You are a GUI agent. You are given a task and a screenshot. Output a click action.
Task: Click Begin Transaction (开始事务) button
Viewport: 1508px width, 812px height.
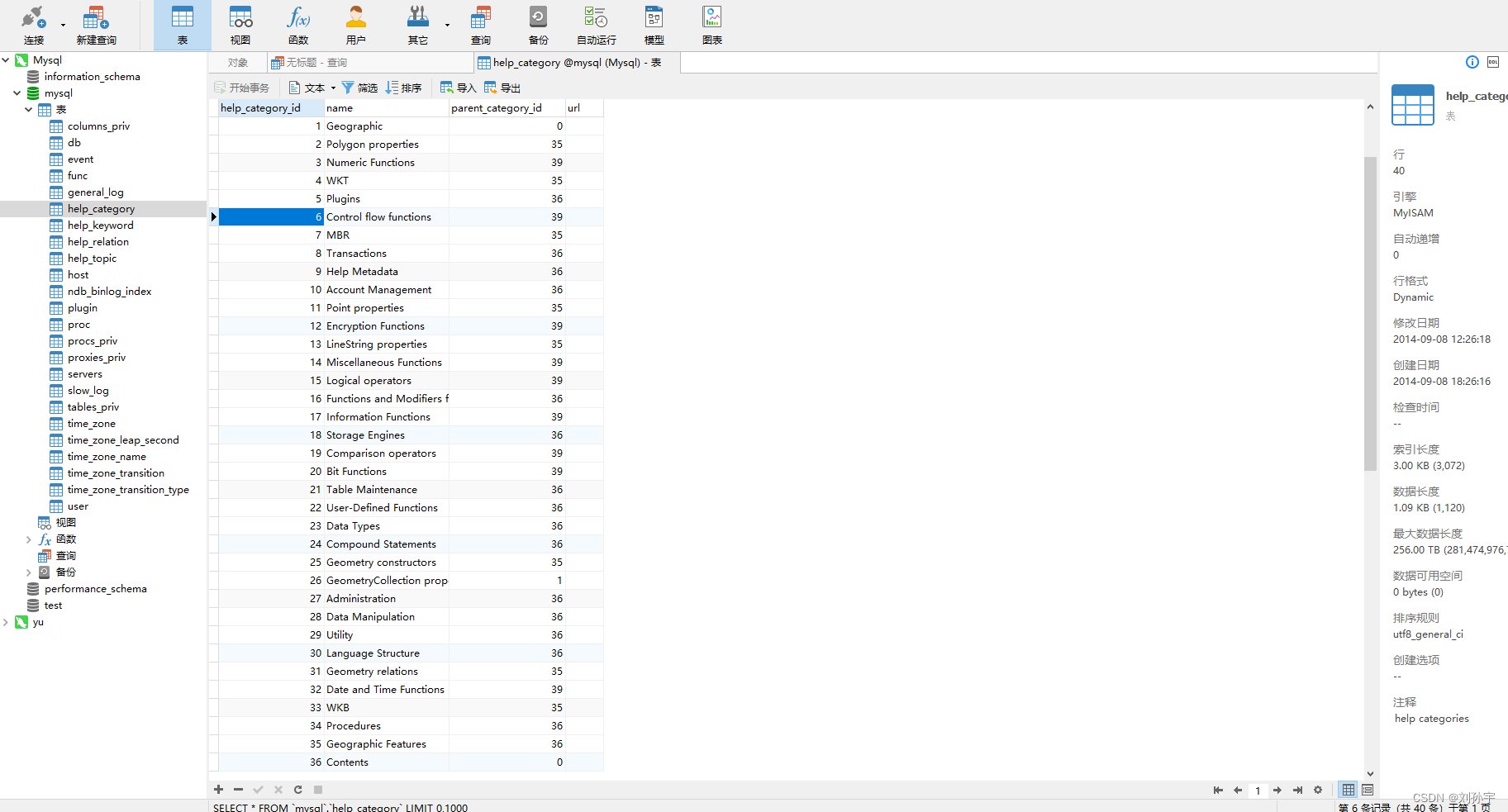[242, 88]
